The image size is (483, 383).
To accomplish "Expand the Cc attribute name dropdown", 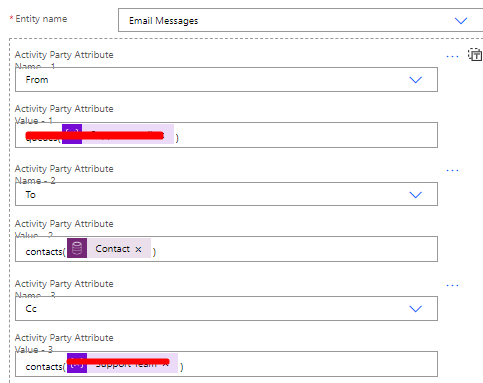I will 415,309.
